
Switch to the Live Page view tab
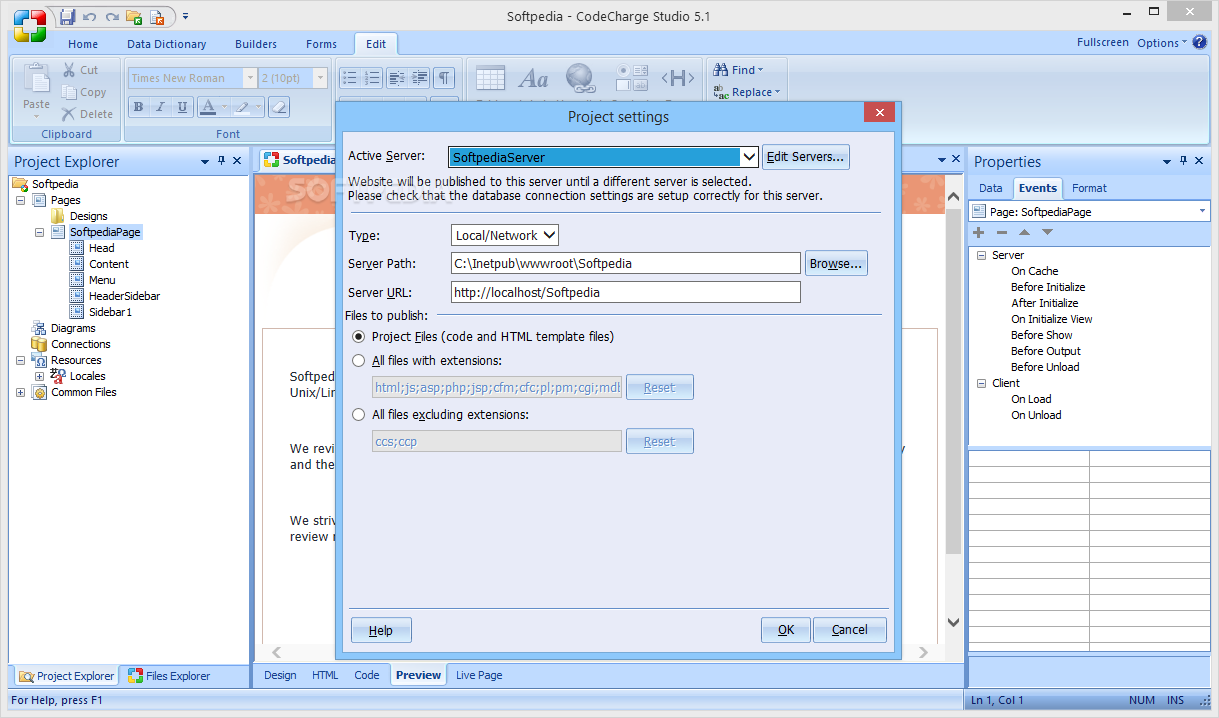pyautogui.click(x=479, y=675)
